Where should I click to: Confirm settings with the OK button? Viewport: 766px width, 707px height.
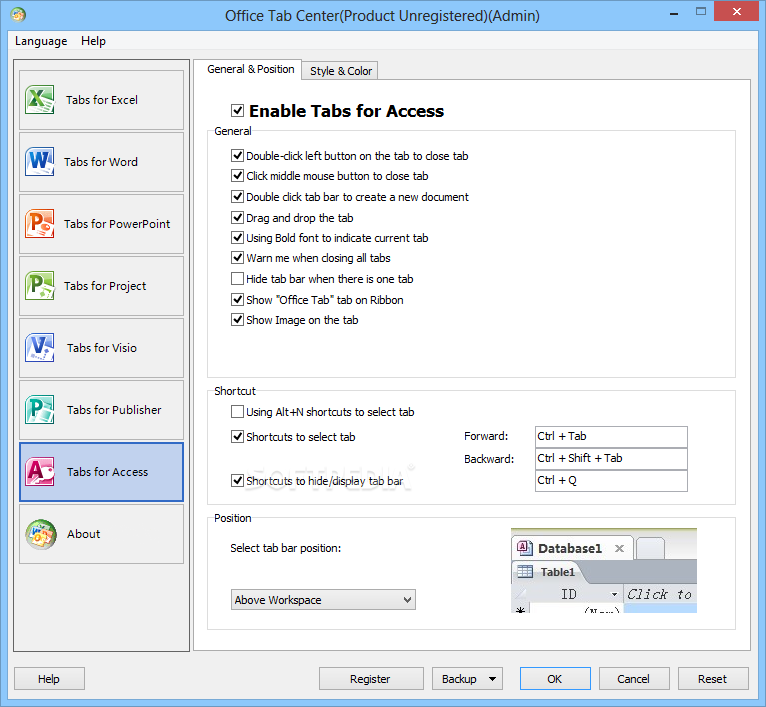coord(555,679)
